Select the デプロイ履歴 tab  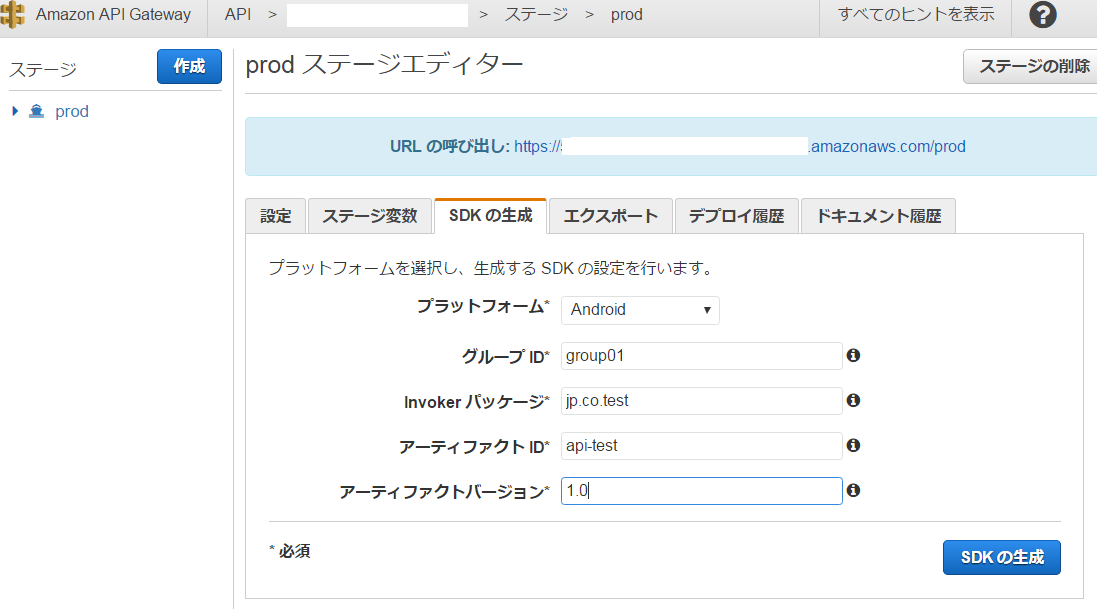click(737, 215)
